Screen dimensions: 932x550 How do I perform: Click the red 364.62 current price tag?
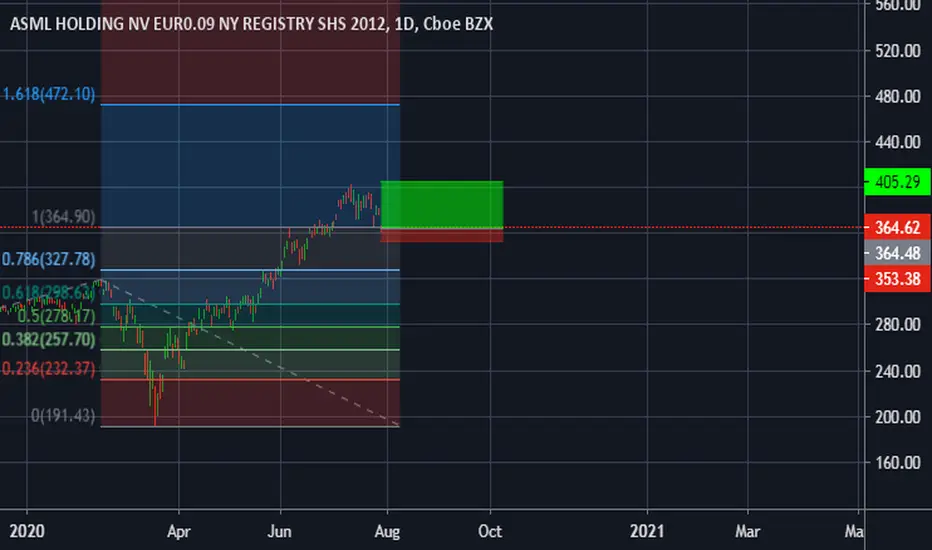[x=897, y=227]
